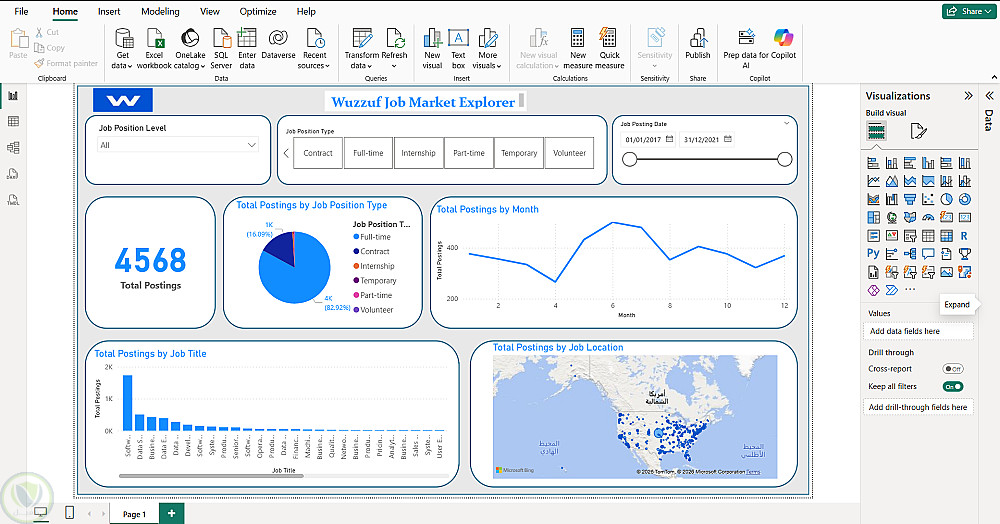Click the Quick measure button
The image size is (1000, 524).
click(609, 48)
